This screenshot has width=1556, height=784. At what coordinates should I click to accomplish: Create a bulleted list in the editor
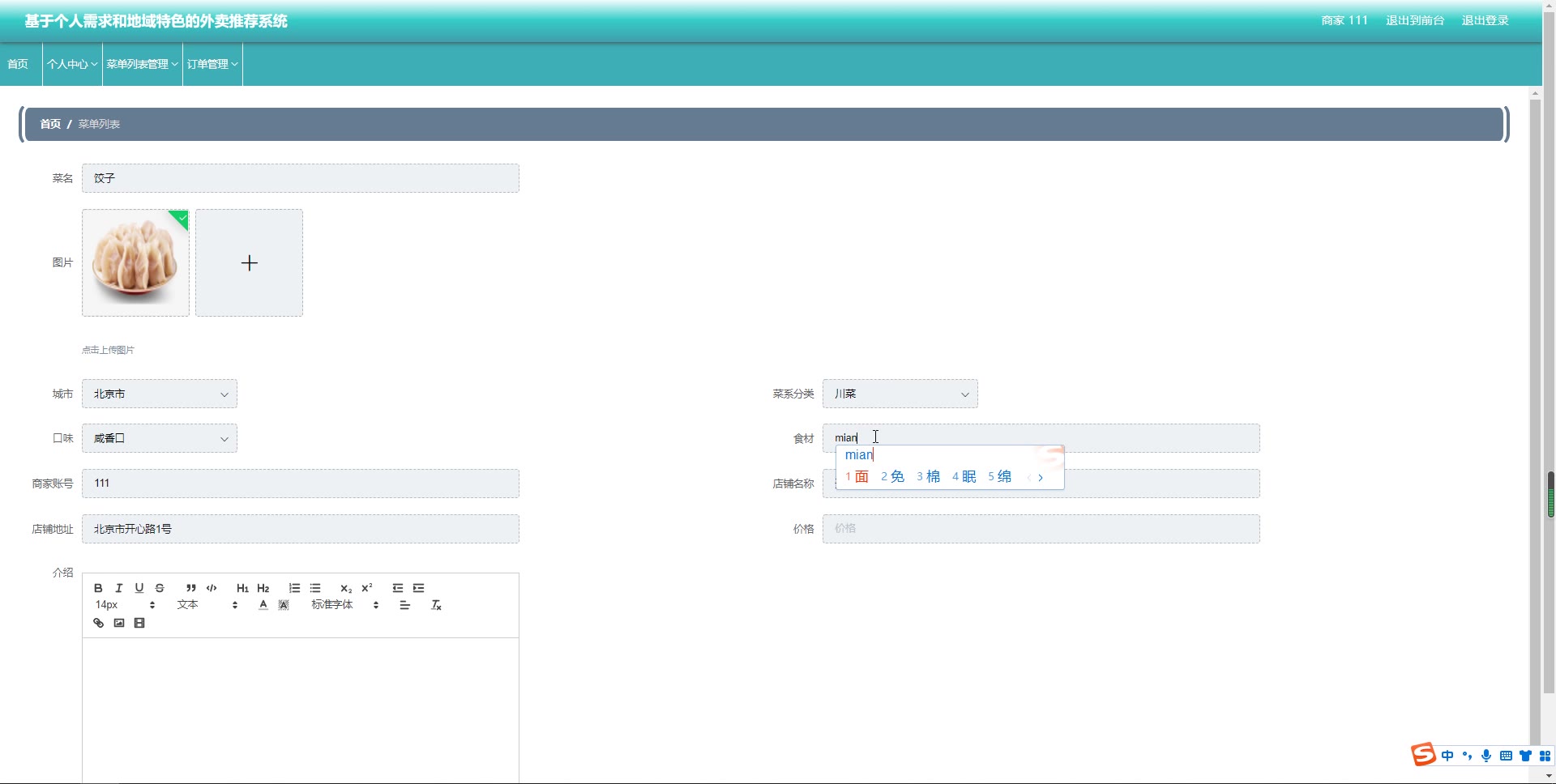[x=315, y=588]
